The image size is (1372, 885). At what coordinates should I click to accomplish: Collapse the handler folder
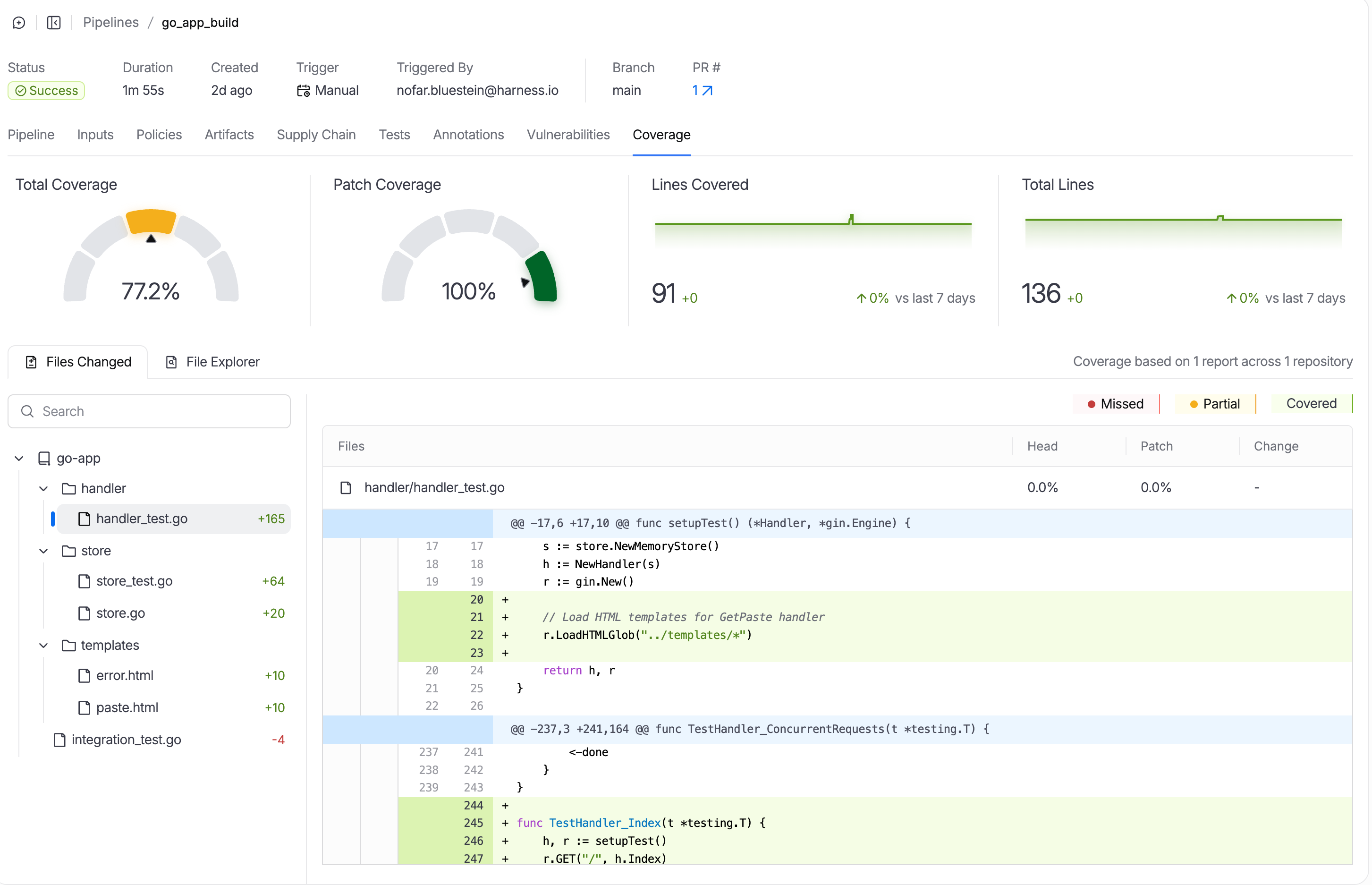click(43, 488)
